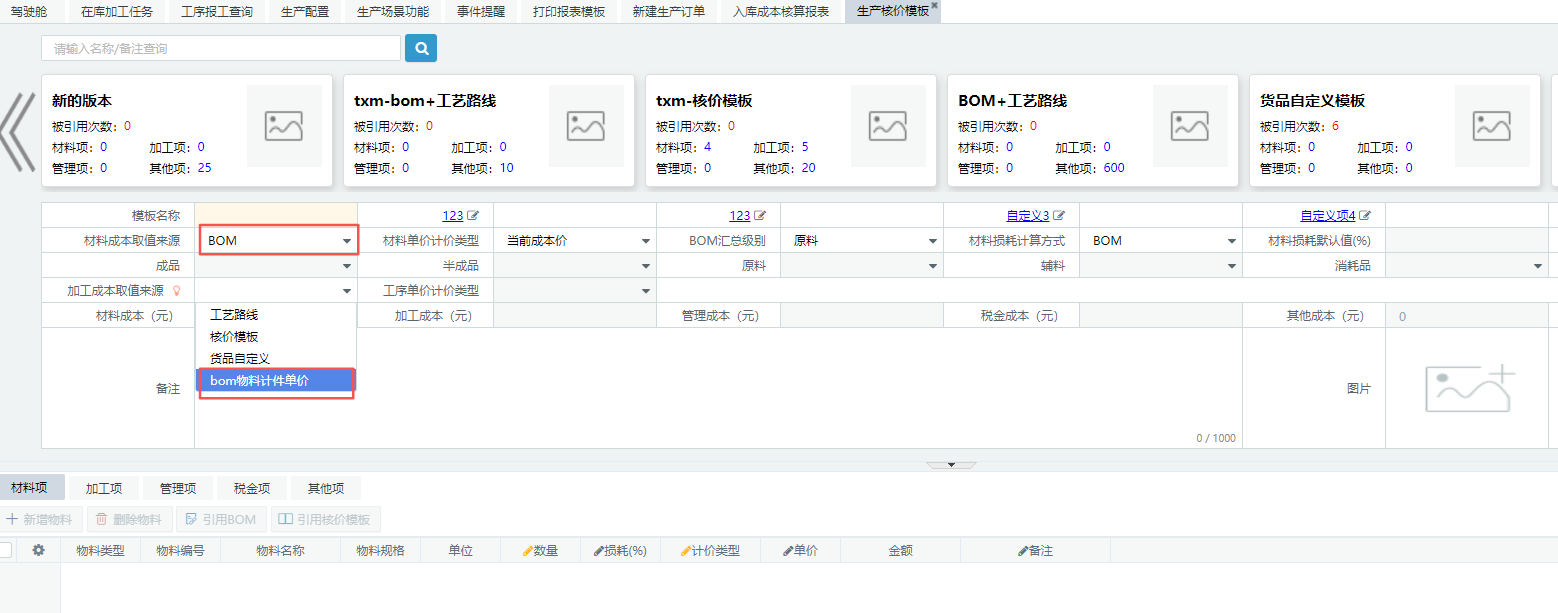The height and width of the screenshot is (613, 1558).
Task: Click the edit pencil beside 自定义项4
Action: pos(1365,215)
